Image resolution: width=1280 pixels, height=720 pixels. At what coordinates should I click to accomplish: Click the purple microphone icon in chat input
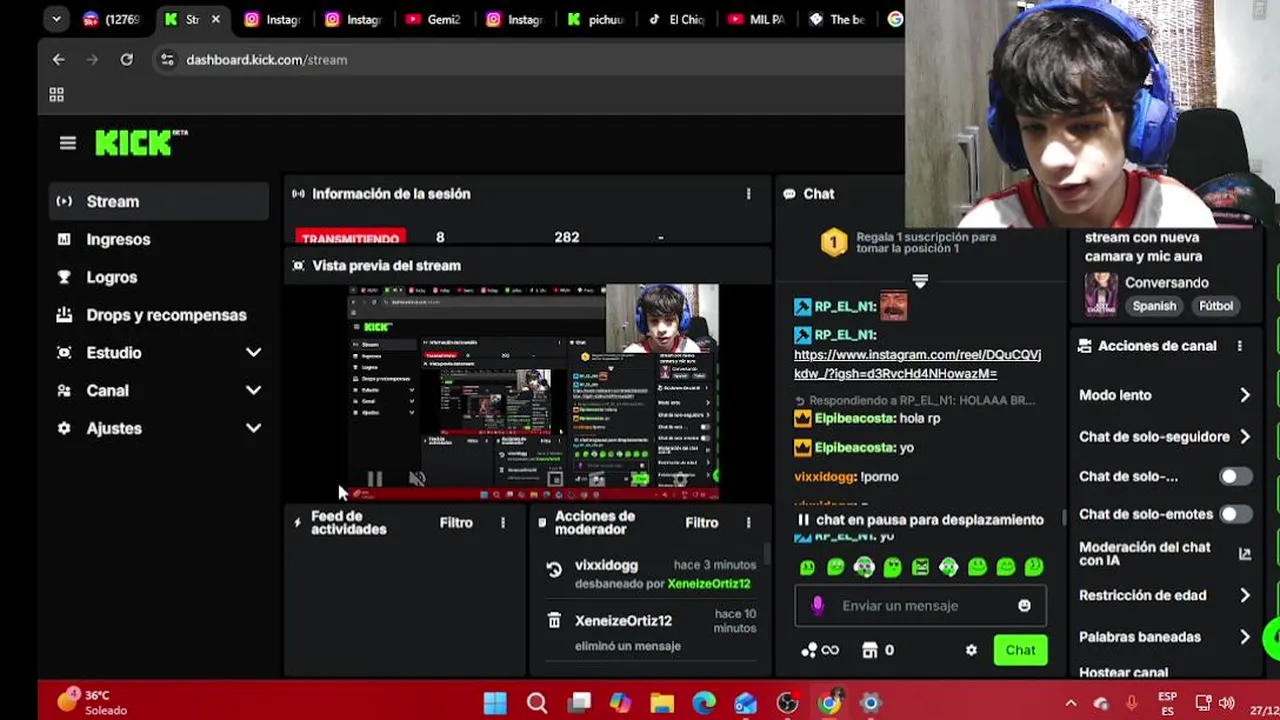[818, 605]
